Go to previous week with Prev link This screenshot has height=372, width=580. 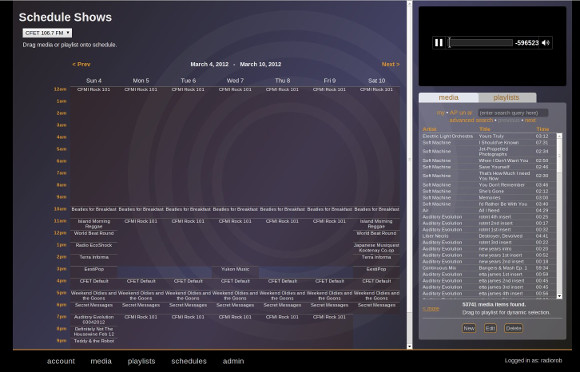[x=81, y=64]
